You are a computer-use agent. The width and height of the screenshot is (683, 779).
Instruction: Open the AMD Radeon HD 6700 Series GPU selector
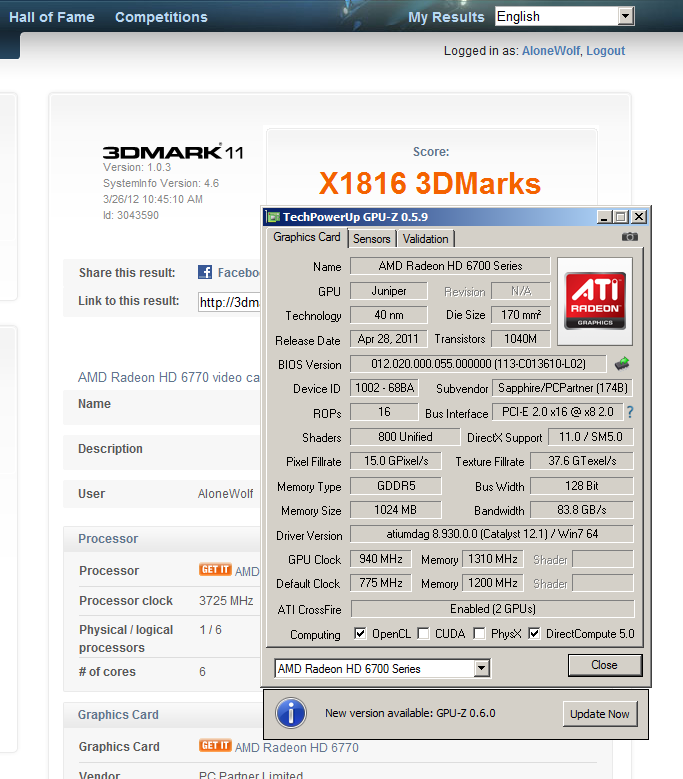382,669
